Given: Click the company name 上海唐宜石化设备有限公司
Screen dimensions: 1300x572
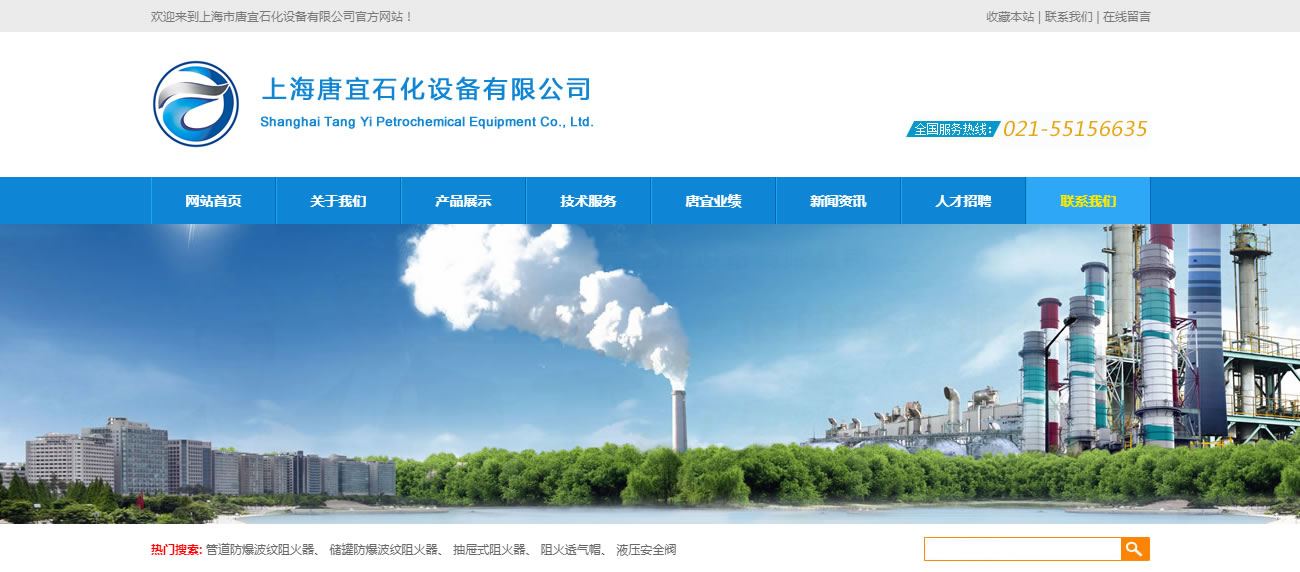Looking at the screenshot, I should 426,89.
